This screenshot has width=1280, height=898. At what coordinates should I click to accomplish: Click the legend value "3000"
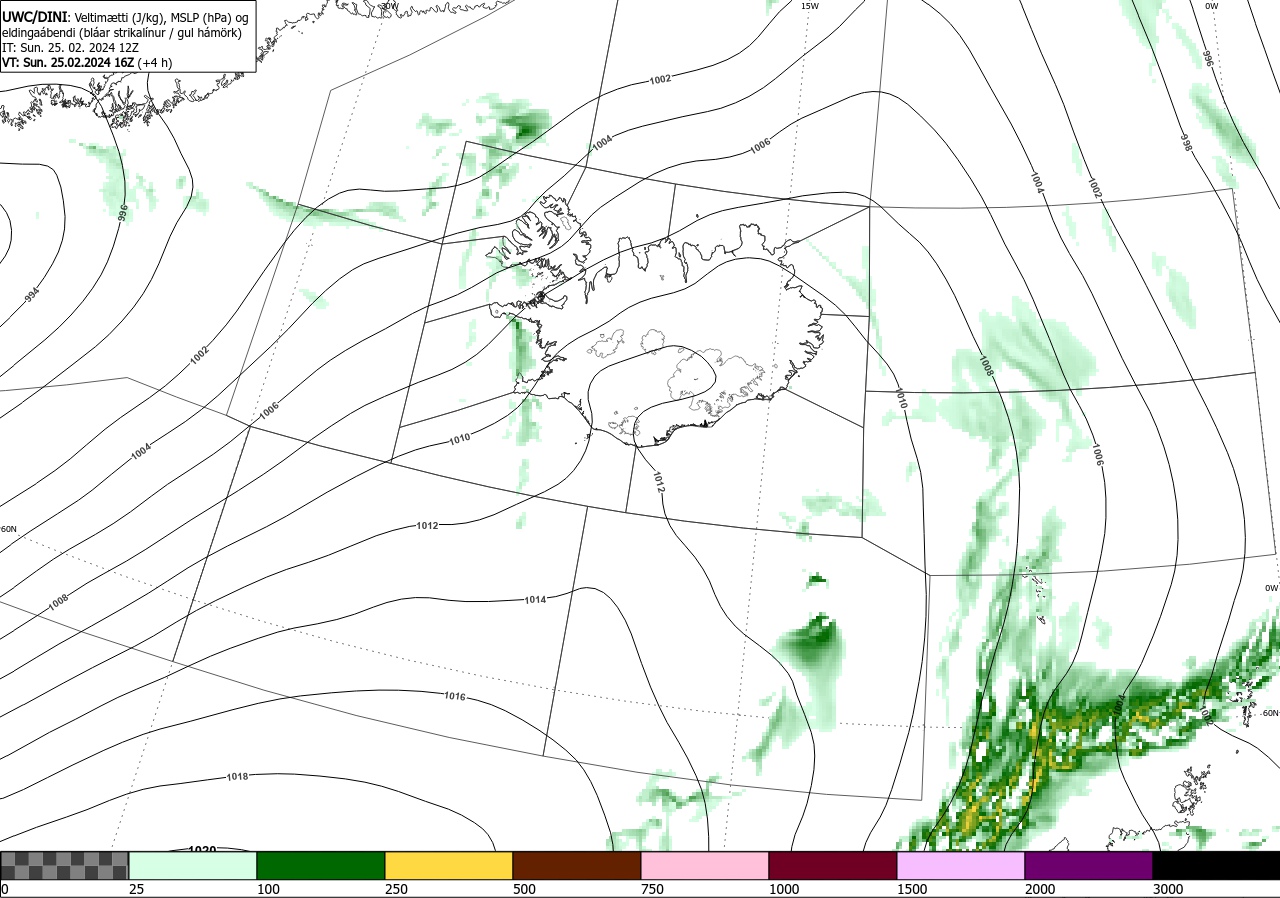click(1168, 889)
